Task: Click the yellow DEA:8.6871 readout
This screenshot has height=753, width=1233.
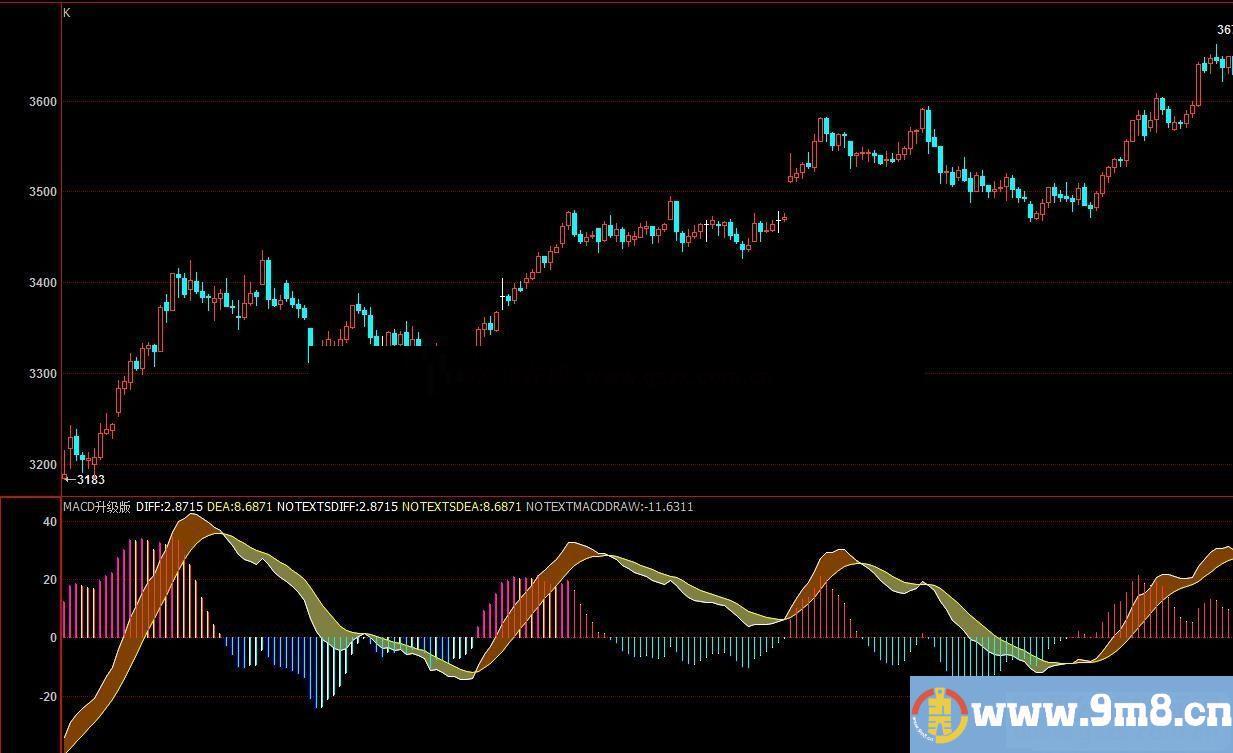Action: click(x=240, y=507)
